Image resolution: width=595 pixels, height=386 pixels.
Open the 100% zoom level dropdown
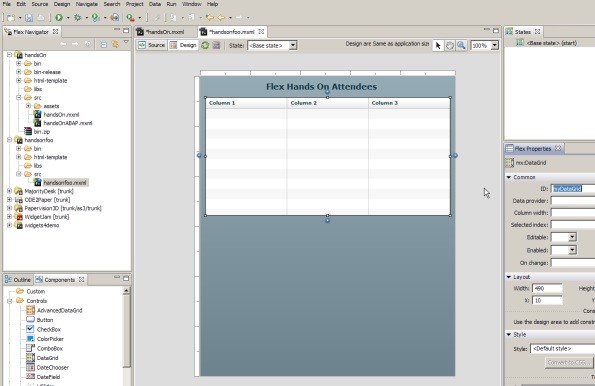(x=484, y=46)
